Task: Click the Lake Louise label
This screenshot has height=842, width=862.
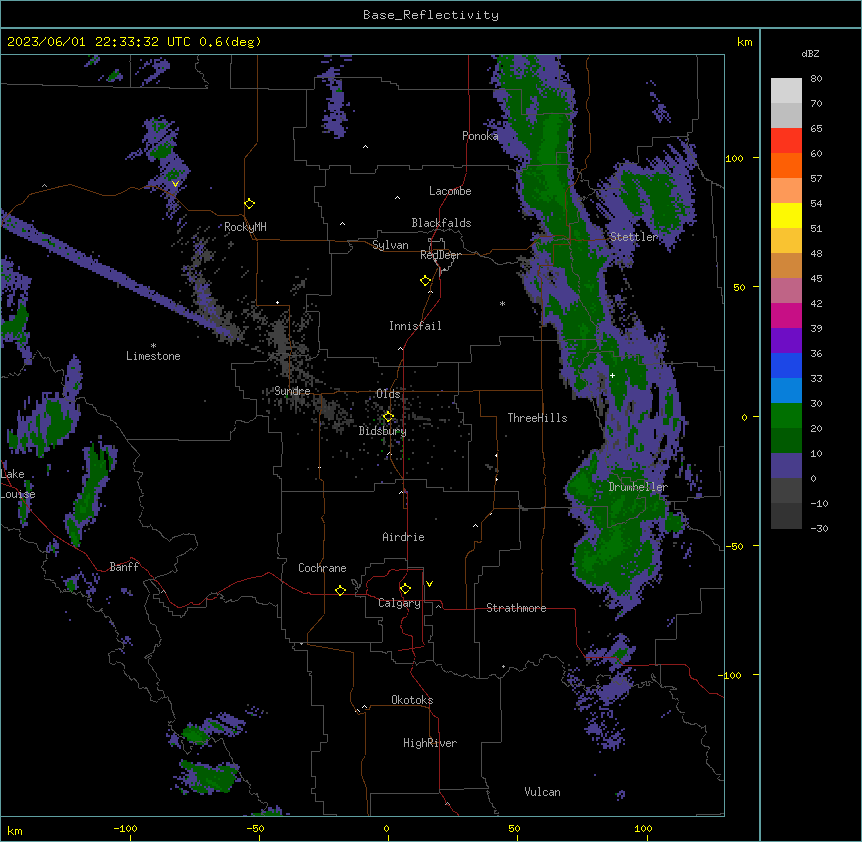Action: pyautogui.click(x=18, y=484)
